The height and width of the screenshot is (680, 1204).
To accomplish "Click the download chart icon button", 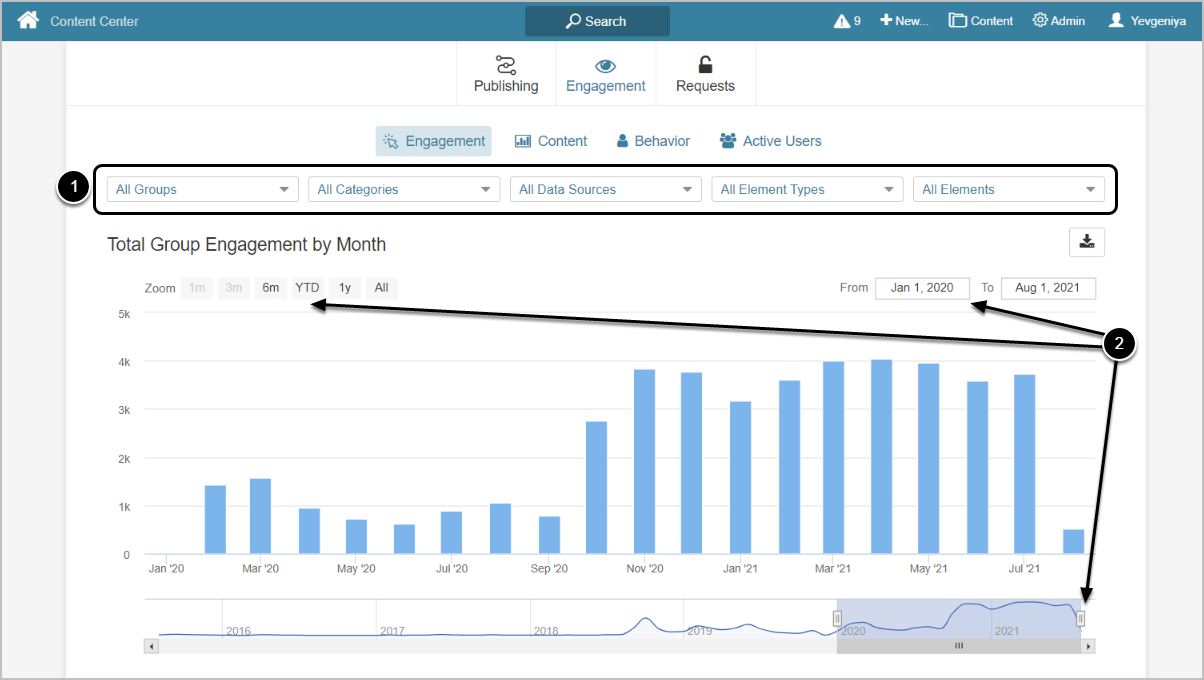I will (x=1086, y=242).
